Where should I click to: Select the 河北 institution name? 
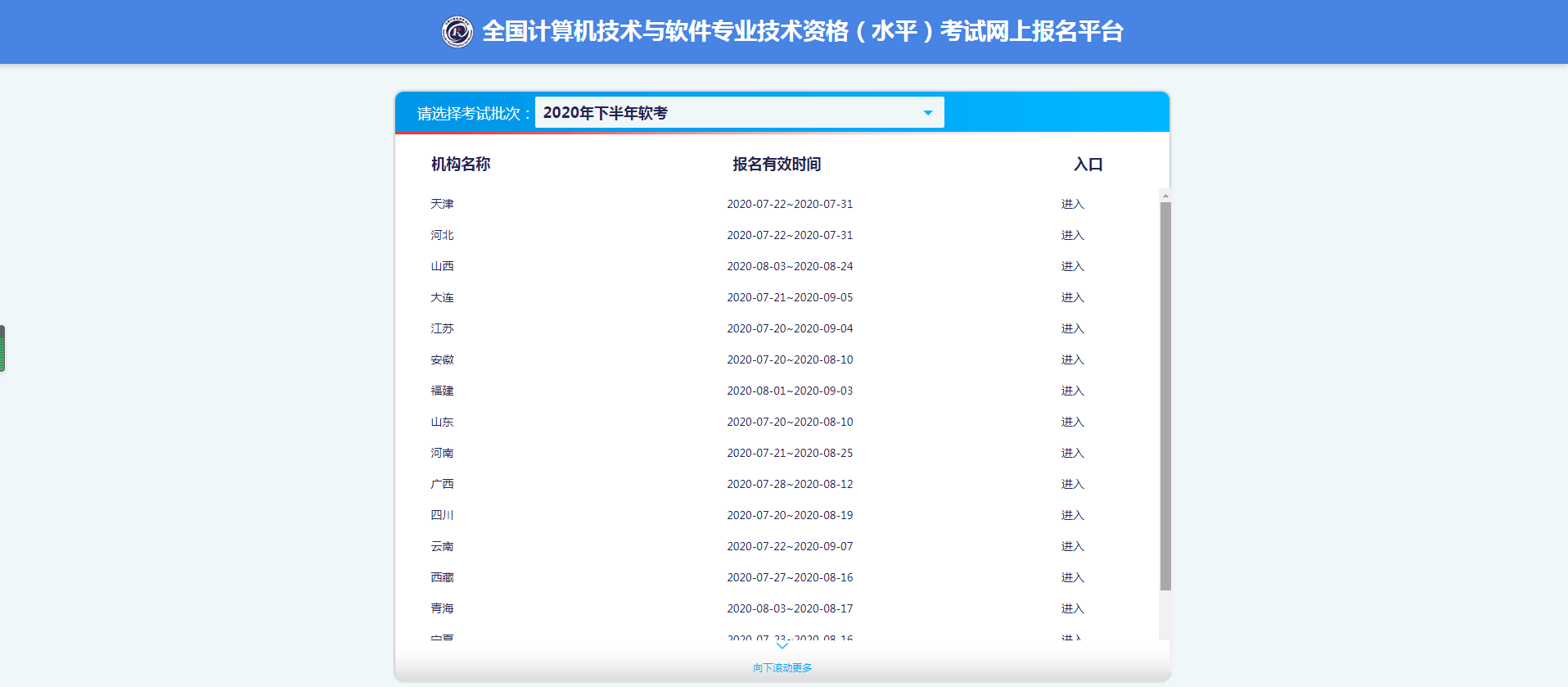click(442, 235)
